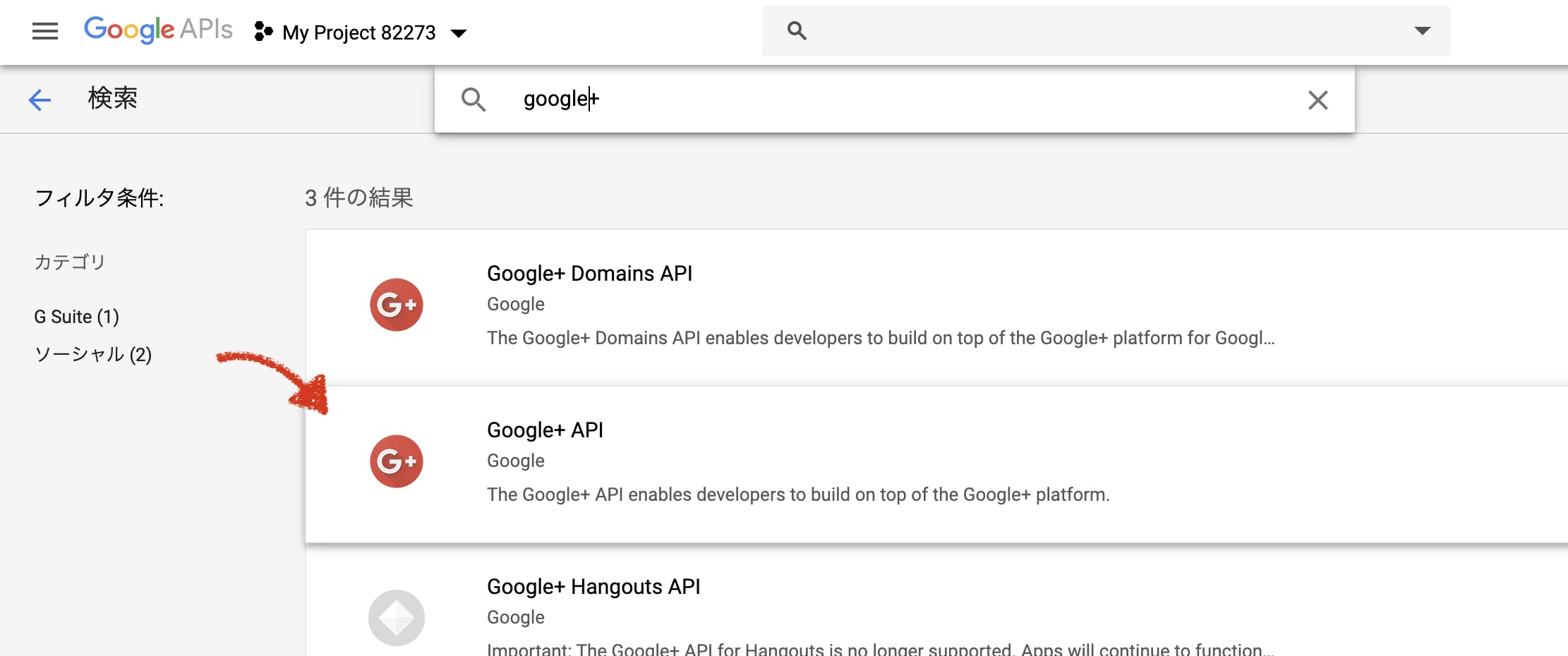Click the search icon beside google+ query
The width and height of the screenshot is (1568, 656).
tap(474, 99)
